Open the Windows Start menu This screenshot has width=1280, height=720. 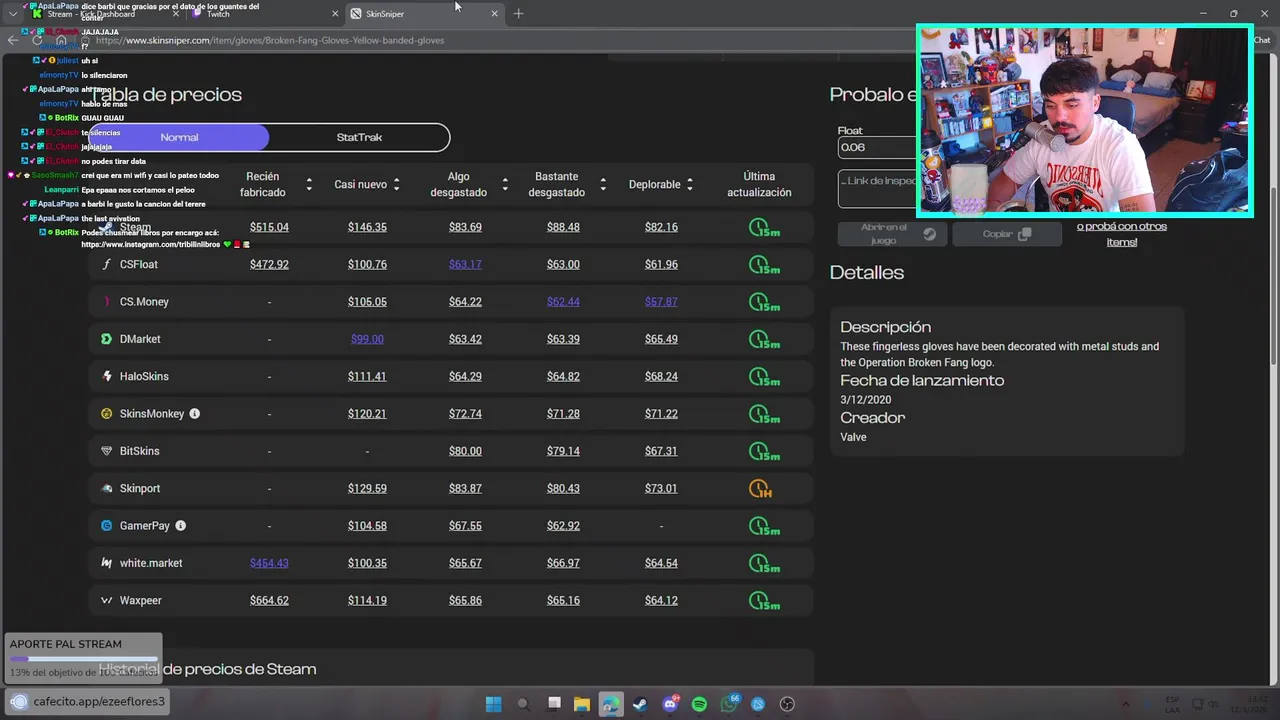pyautogui.click(x=493, y=704)
